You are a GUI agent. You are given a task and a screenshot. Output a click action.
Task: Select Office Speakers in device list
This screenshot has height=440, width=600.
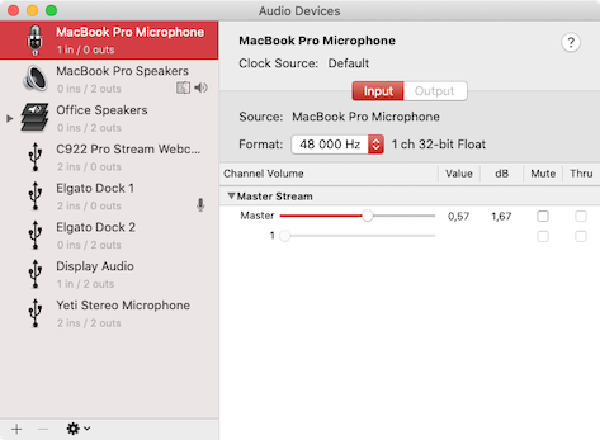109,118
